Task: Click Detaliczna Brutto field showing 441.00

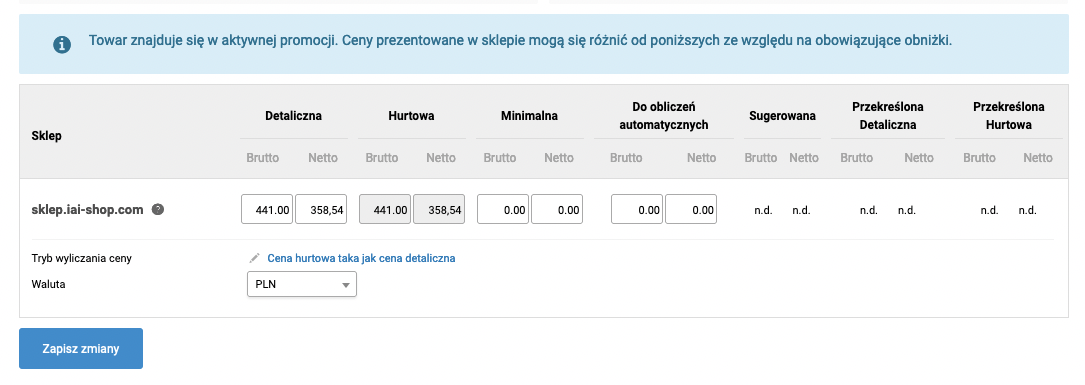Action: 267,209
